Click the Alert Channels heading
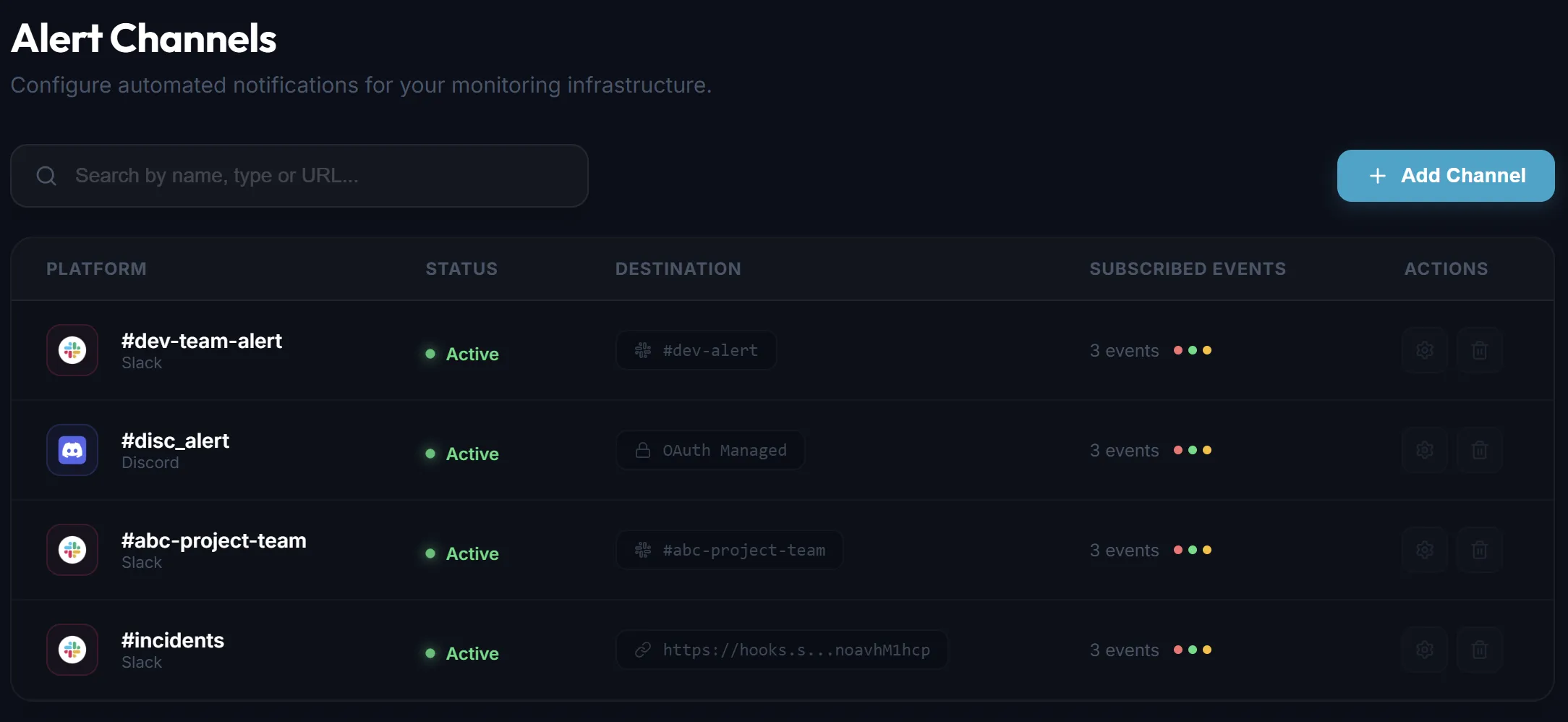 pyautogui.click(x=144, y=38)
